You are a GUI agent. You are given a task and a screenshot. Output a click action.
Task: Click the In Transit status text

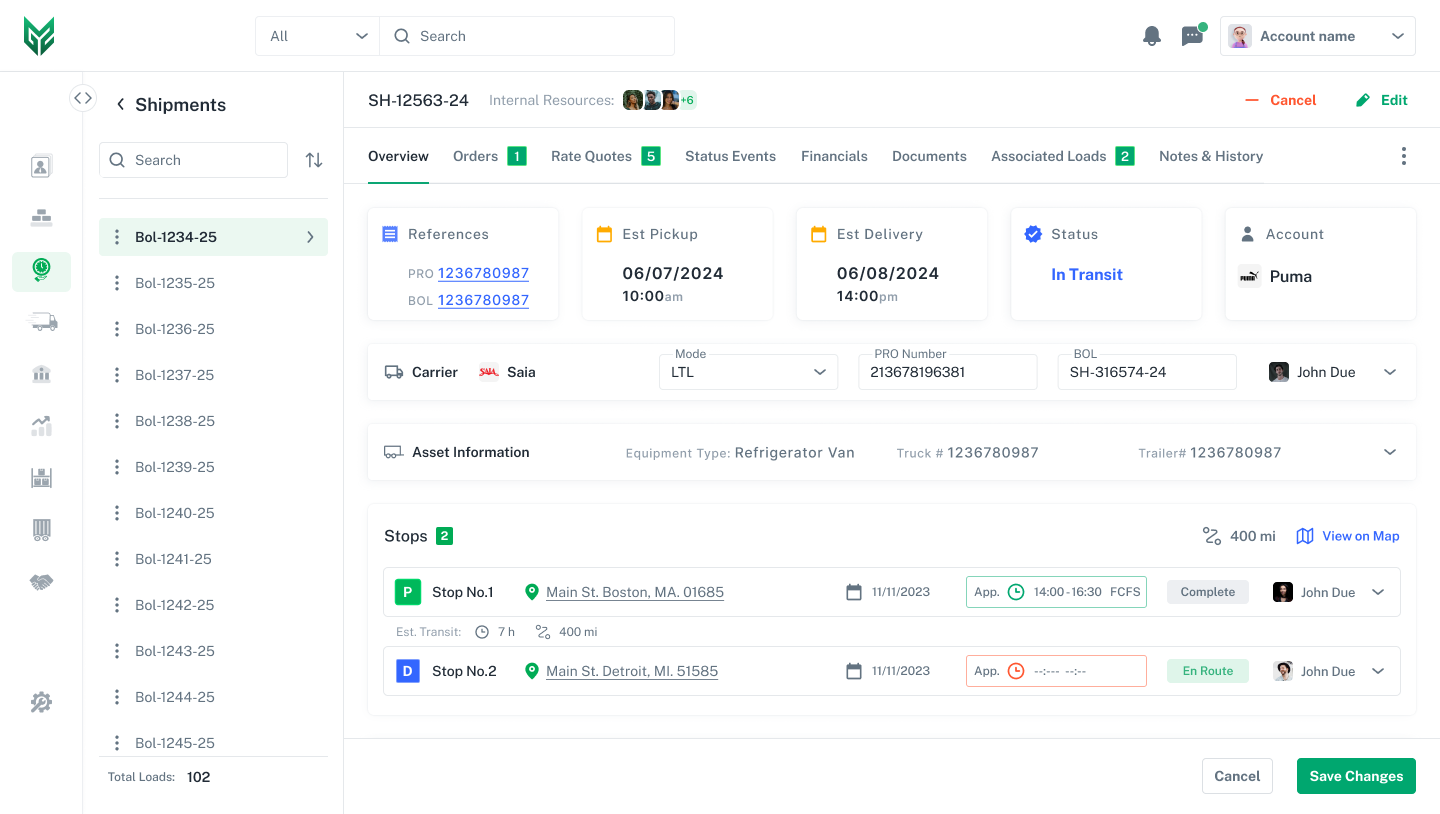pos(1087,274)
